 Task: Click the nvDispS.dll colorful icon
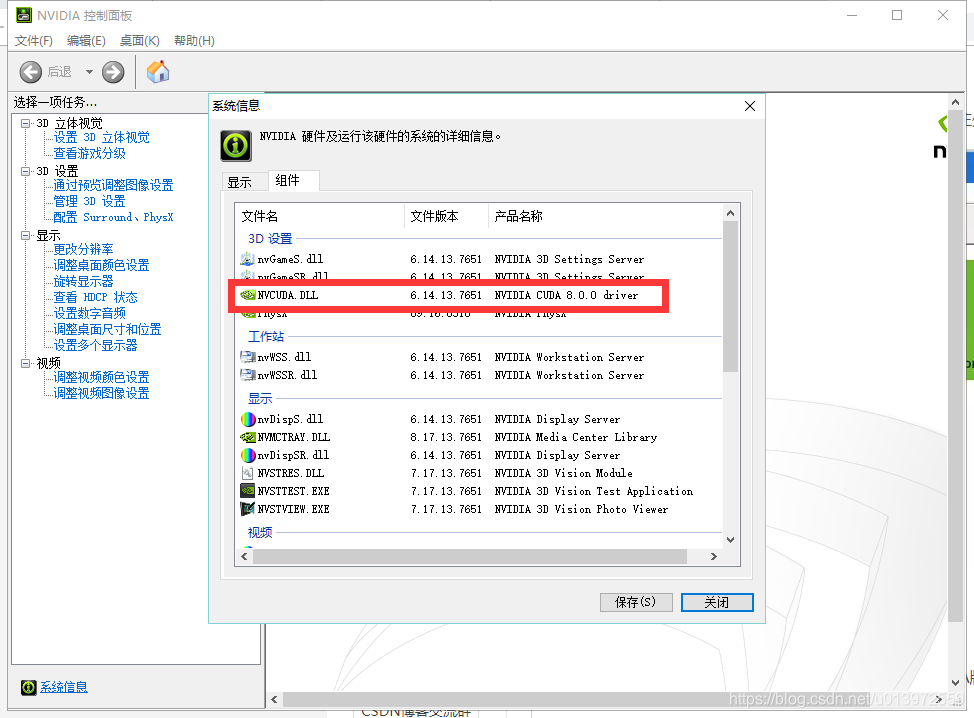click(248, 419)
